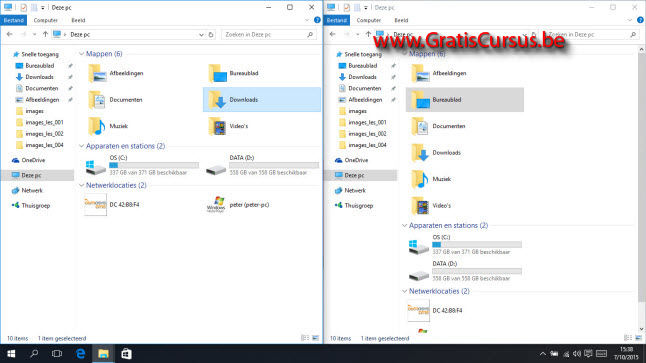Image resolution: width=646 pixels, height=363 pixels.
Task: Show hidden system tray icons
Action: [543, 354]
